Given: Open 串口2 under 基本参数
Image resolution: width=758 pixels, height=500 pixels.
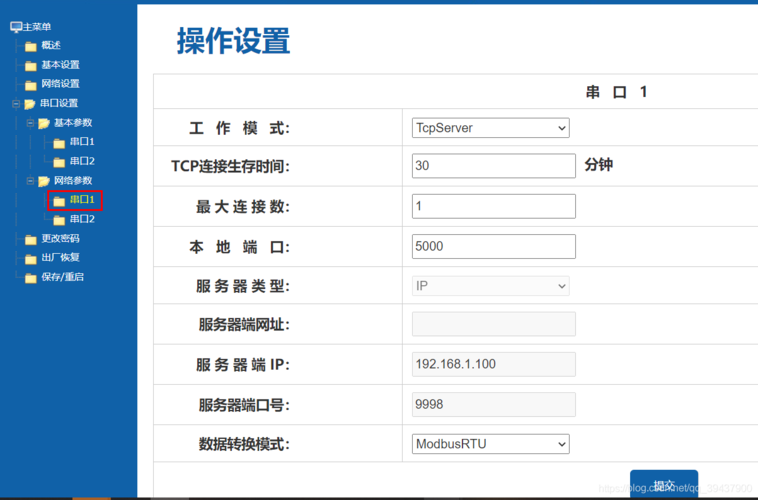Looking at the screenshot, I should (82, 161).
